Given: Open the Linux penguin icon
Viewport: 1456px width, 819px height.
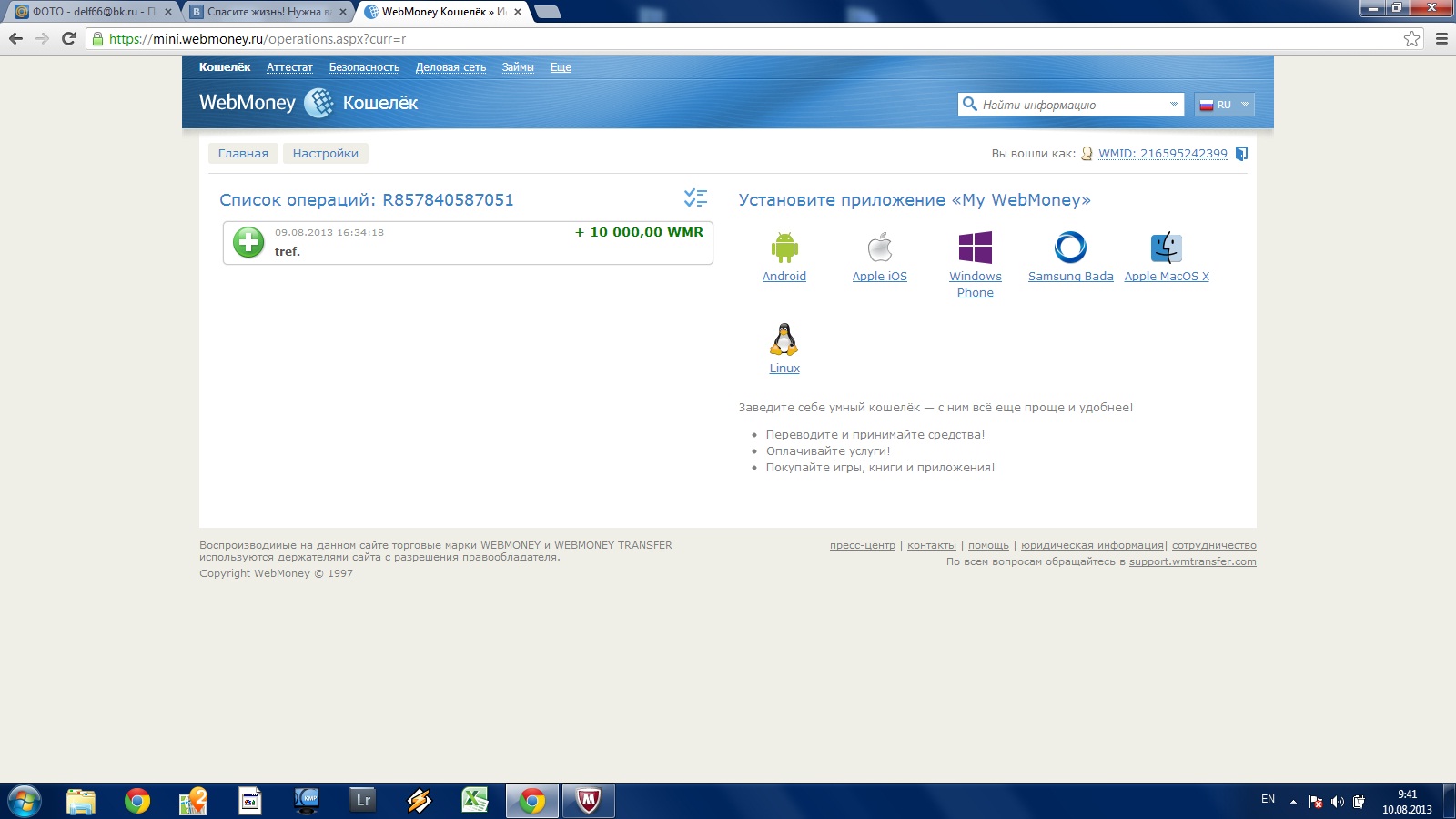Looking at the screenshot, I should point(784,339).
